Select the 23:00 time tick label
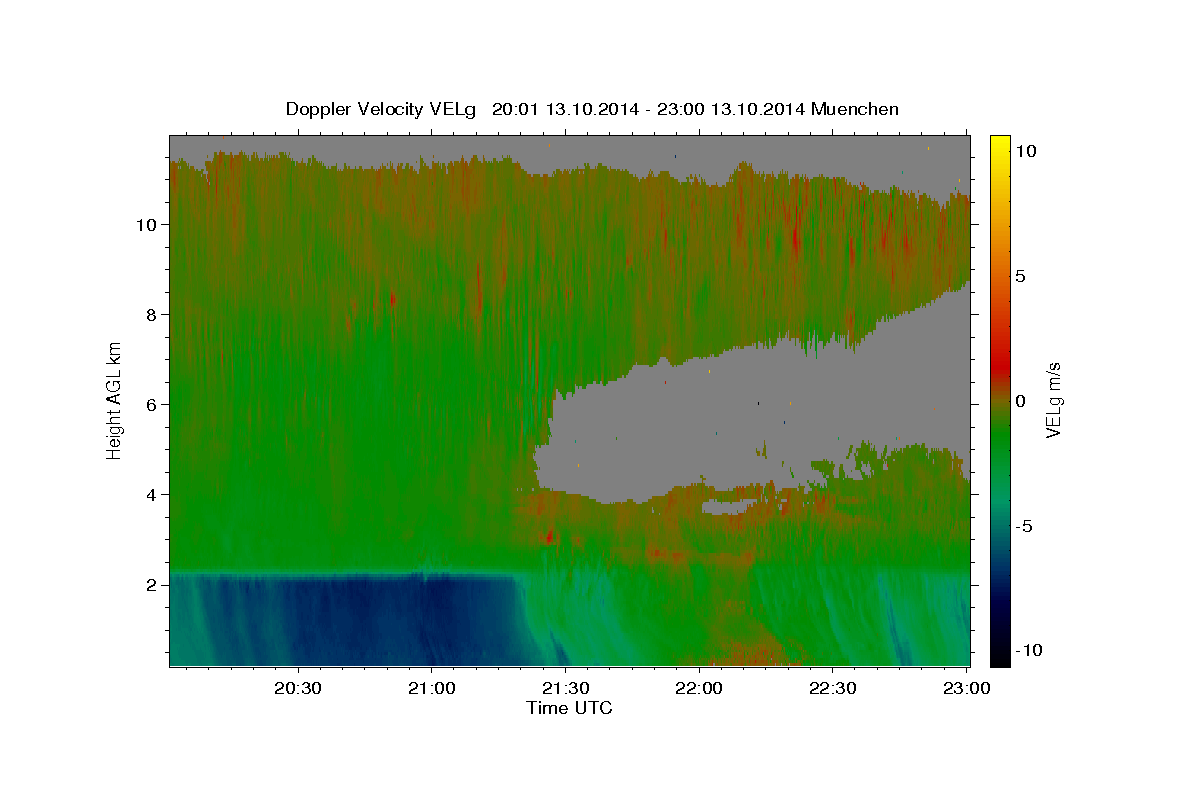 tap(966, 688)
